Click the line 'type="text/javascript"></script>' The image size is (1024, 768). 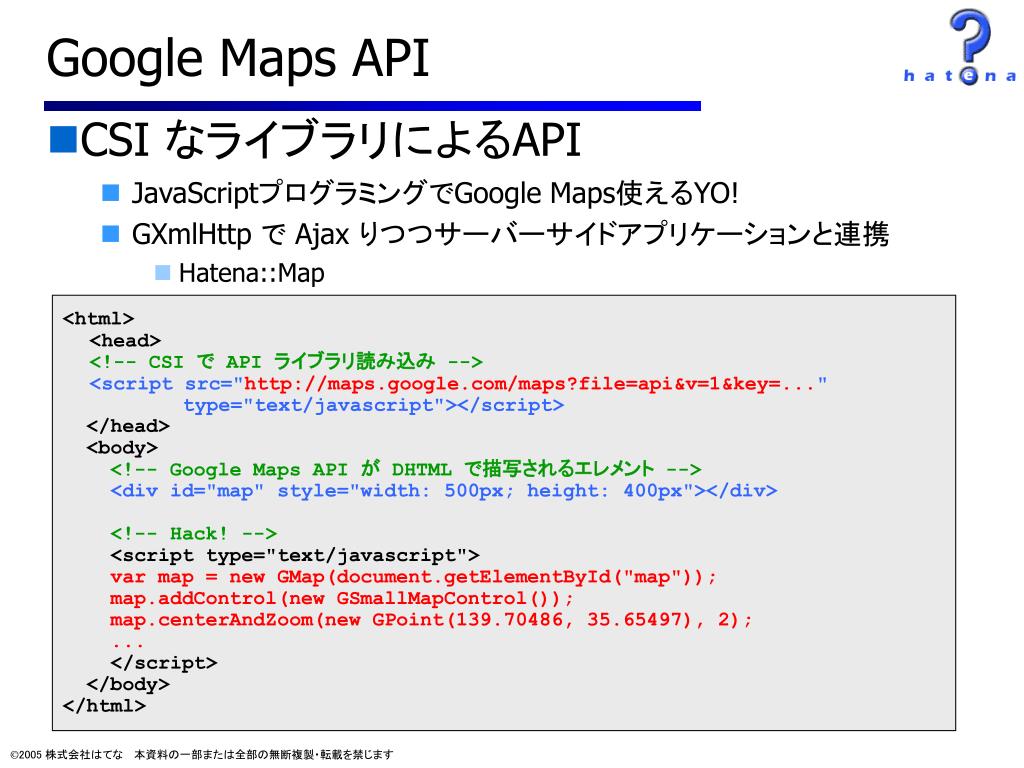[x=374, y=406]
